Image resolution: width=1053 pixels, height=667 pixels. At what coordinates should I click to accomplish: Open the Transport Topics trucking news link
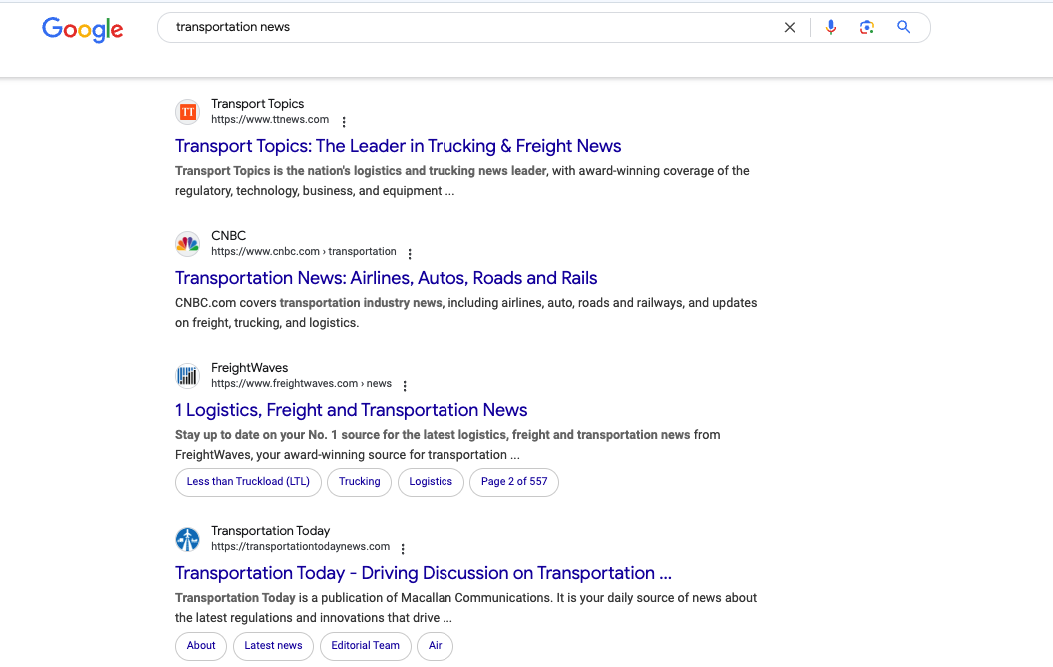pyautogui.click(x=397, y=146)
